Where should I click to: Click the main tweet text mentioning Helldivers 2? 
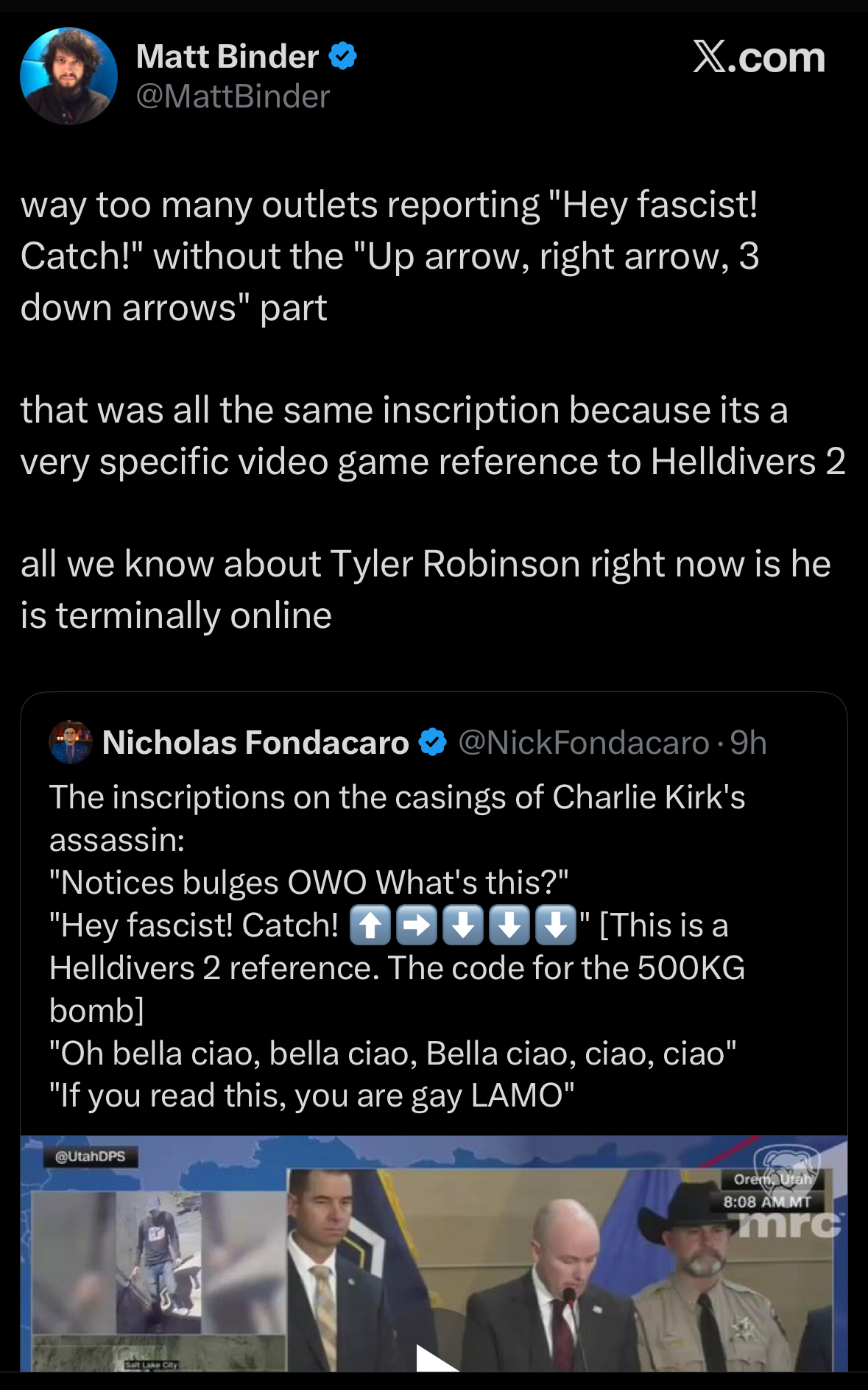click(432, 436)
